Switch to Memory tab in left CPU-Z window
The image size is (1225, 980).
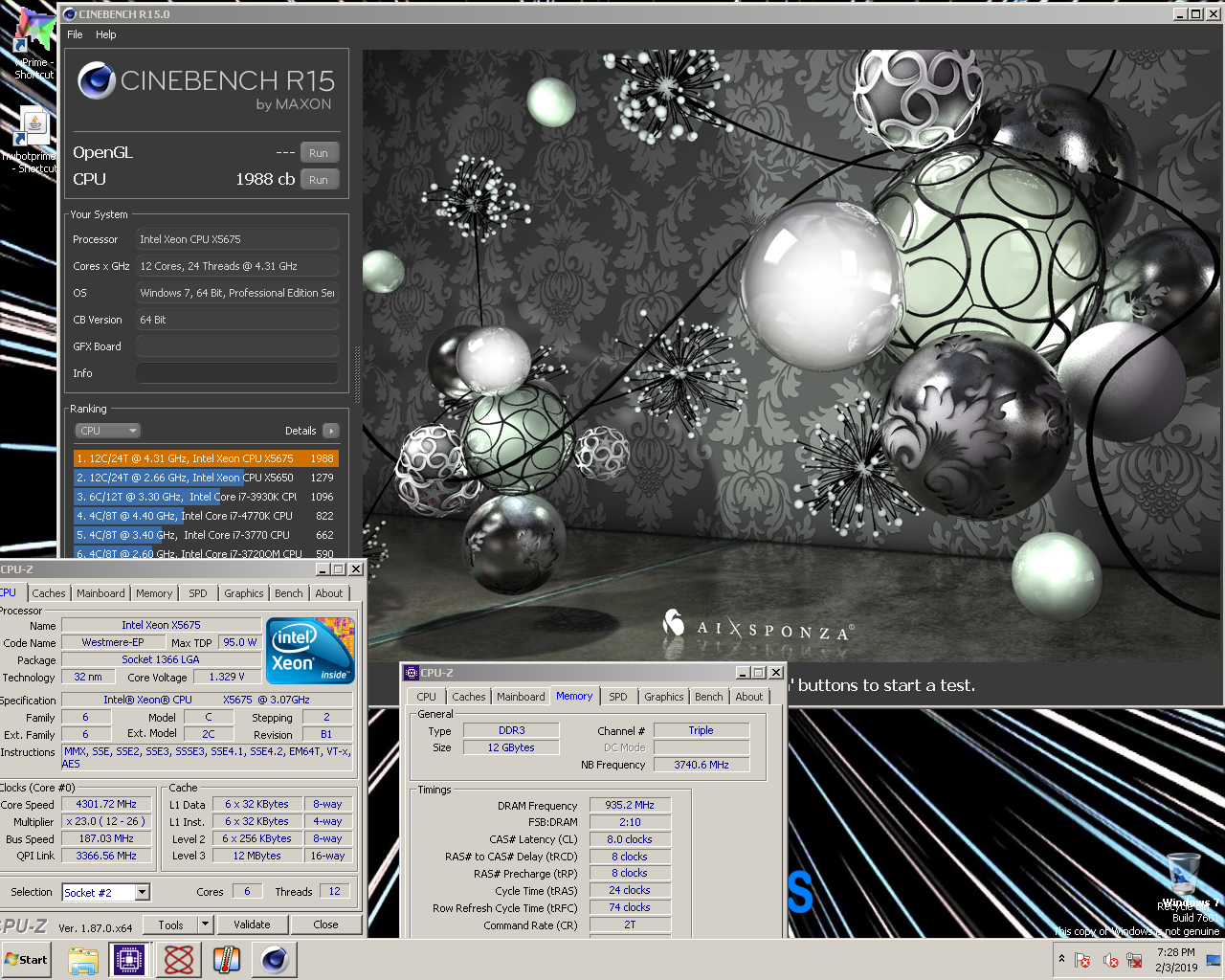[154, 593]
